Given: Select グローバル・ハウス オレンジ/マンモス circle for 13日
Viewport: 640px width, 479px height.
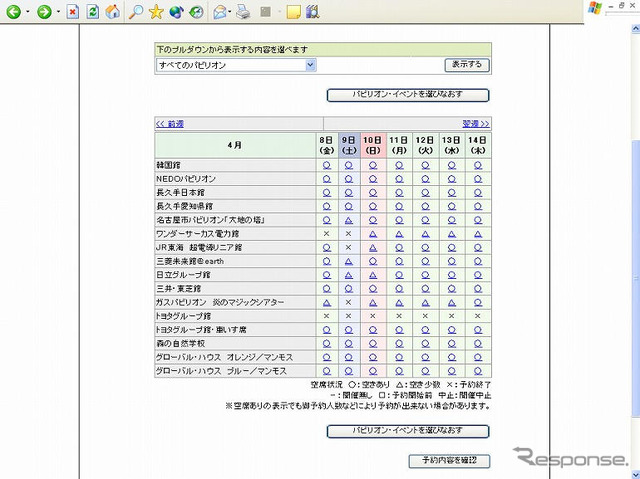Looking at the screenshot, I should tap(452, 357).
